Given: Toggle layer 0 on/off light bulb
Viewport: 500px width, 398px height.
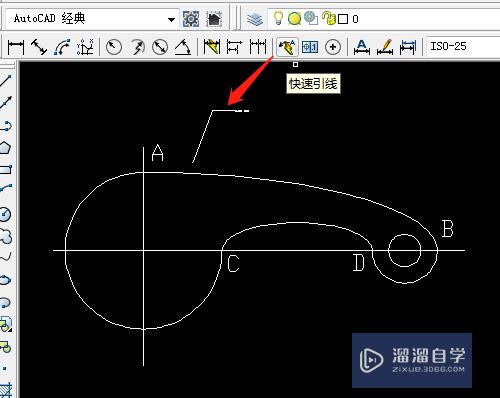Looking at the screenshot, I should point(278,18).
